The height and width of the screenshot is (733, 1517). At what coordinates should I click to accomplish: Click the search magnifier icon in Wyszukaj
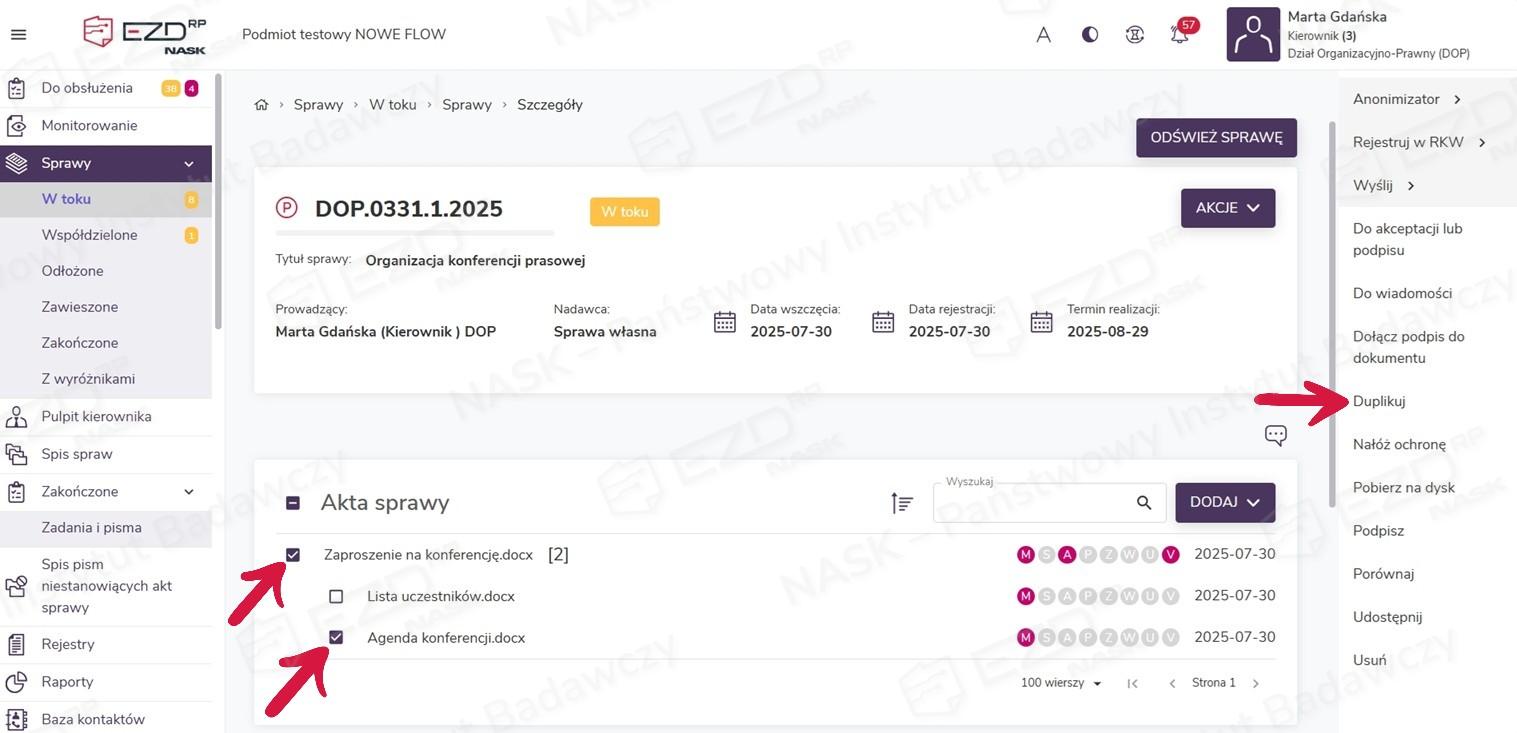1144,503
